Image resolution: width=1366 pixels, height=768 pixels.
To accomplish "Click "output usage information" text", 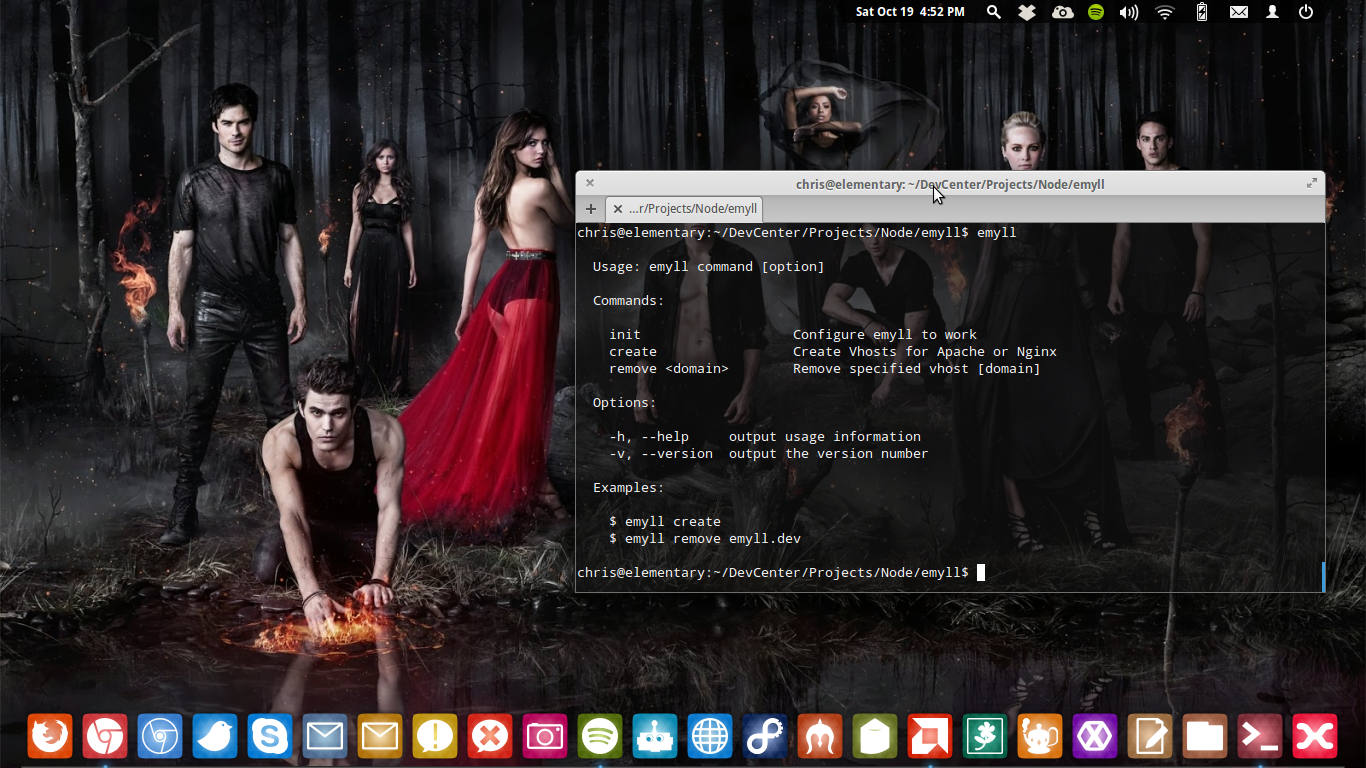I will (825, 437).
